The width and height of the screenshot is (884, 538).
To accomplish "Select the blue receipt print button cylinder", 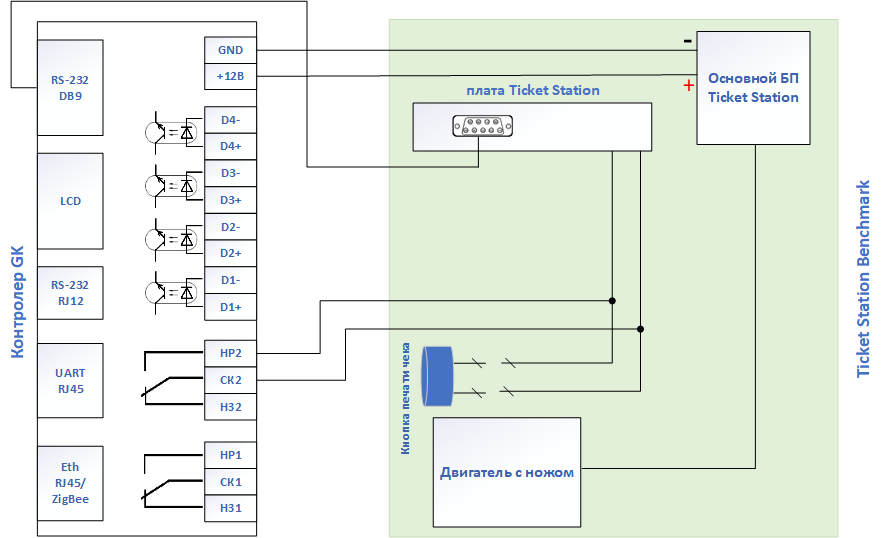I will click(x=438, y=376).
